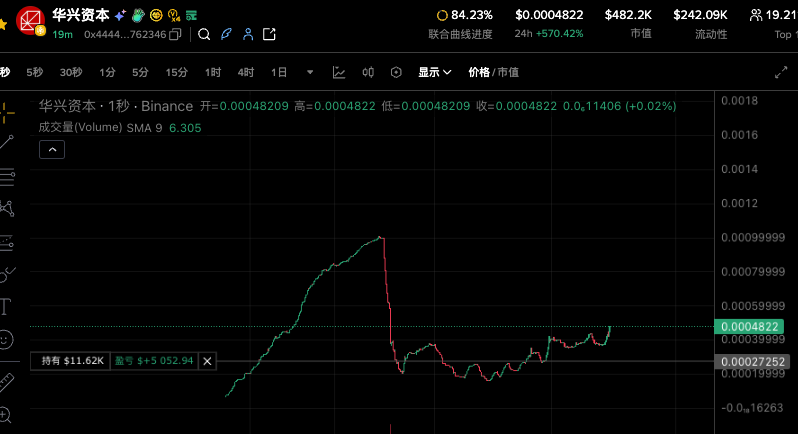
Task: Collapse the indicator legend chevron
Action: tap(52, 150)
